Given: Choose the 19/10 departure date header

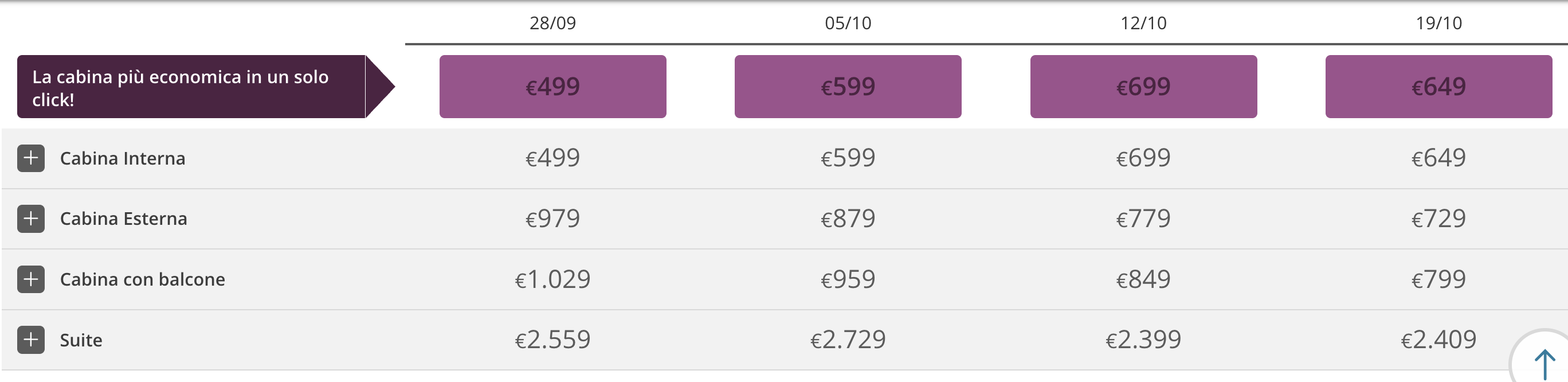Looking at the screenshot, I should tap(1438, 23).
